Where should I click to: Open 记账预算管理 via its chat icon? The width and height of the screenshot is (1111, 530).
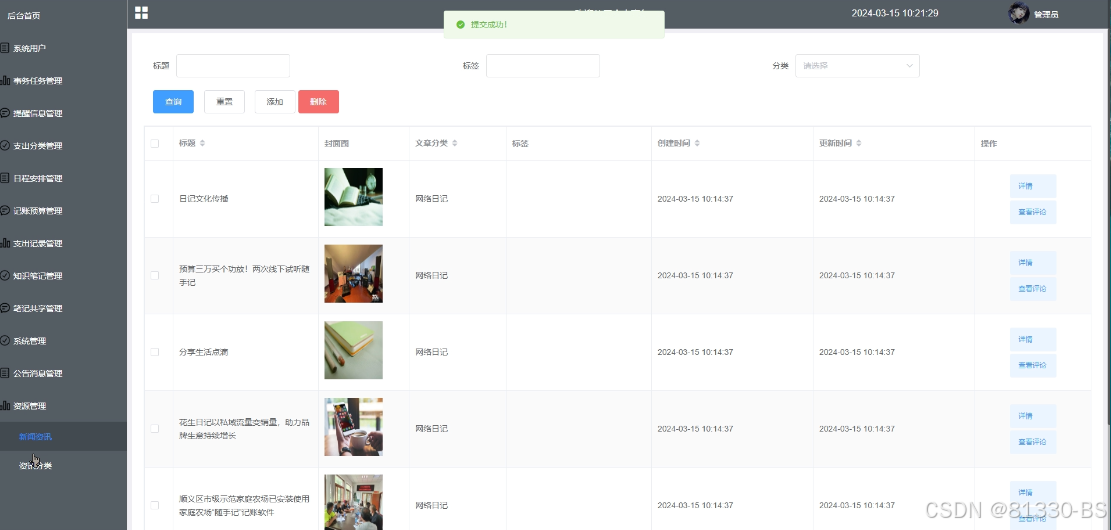(x=5, y=210)
